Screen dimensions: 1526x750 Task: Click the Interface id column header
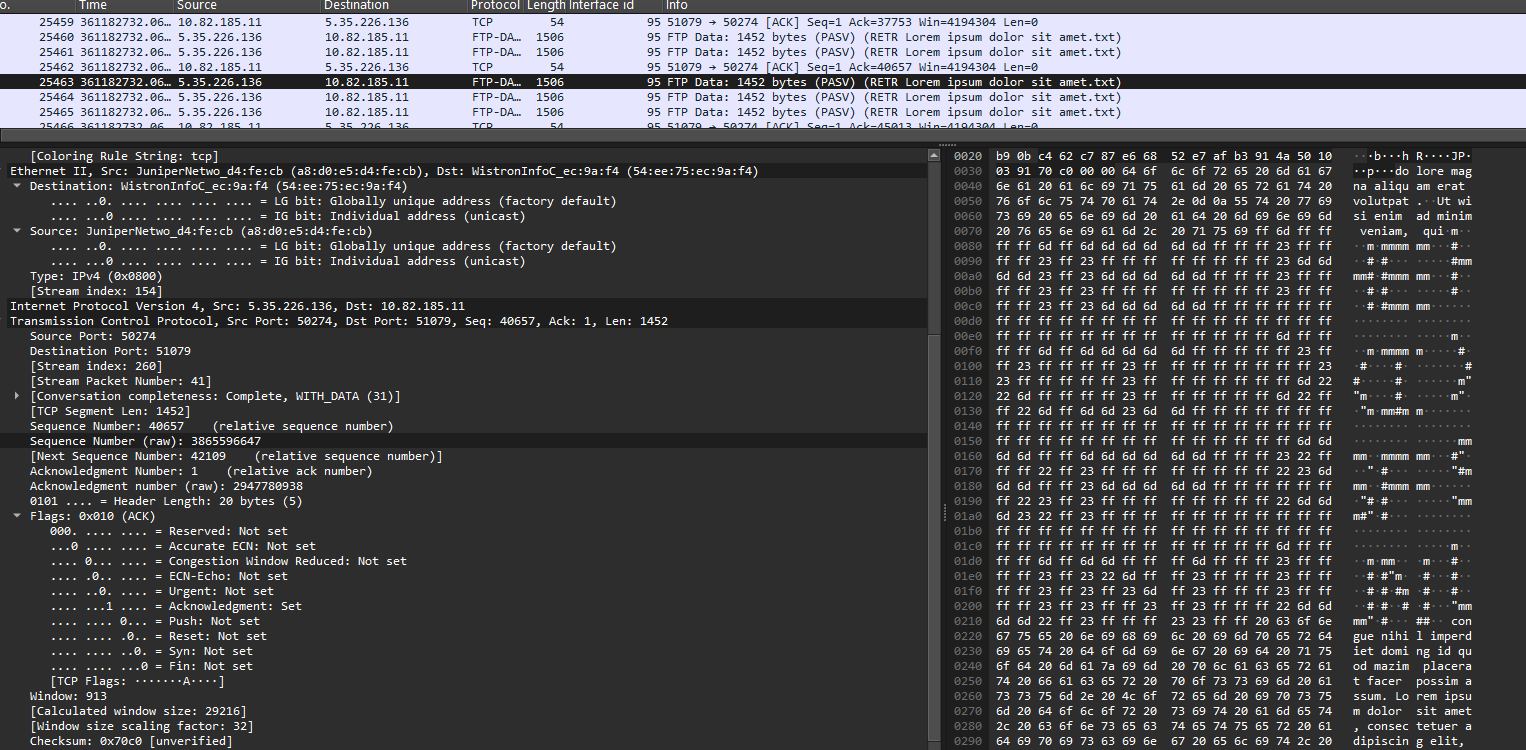(x=615, y=6)
